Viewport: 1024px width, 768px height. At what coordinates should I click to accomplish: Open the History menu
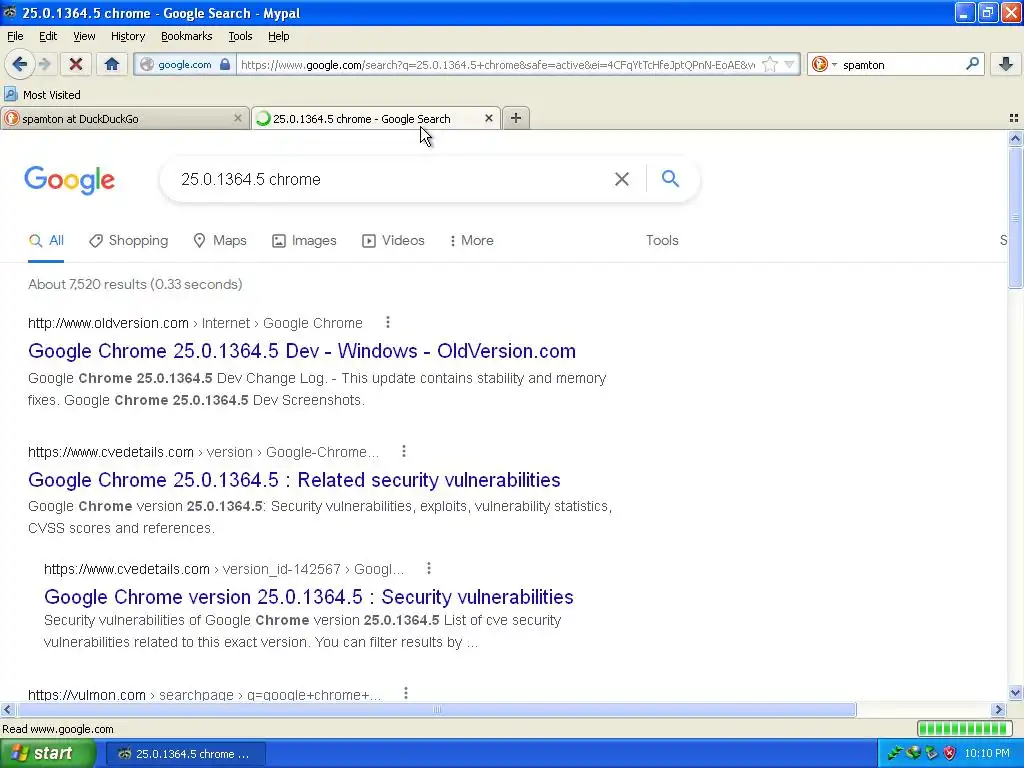click(x=127, y=36)
